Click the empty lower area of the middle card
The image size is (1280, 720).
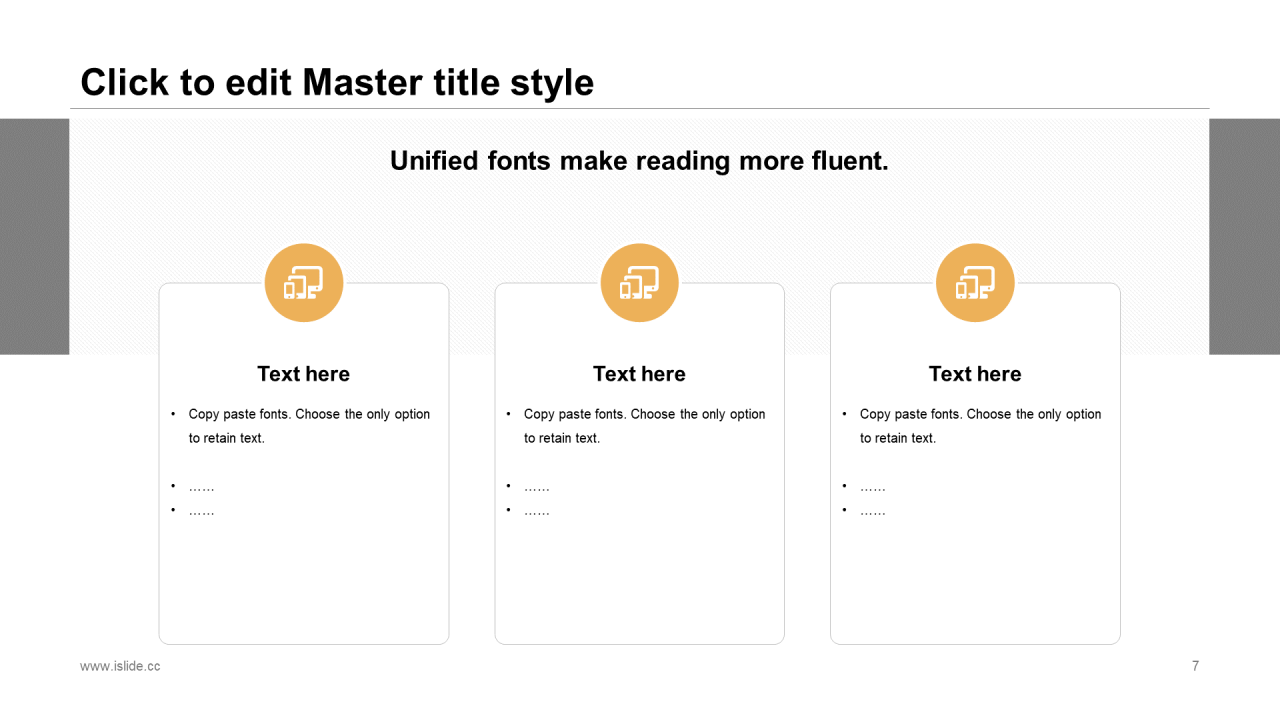pyautogui.click(x=640, y=580)
